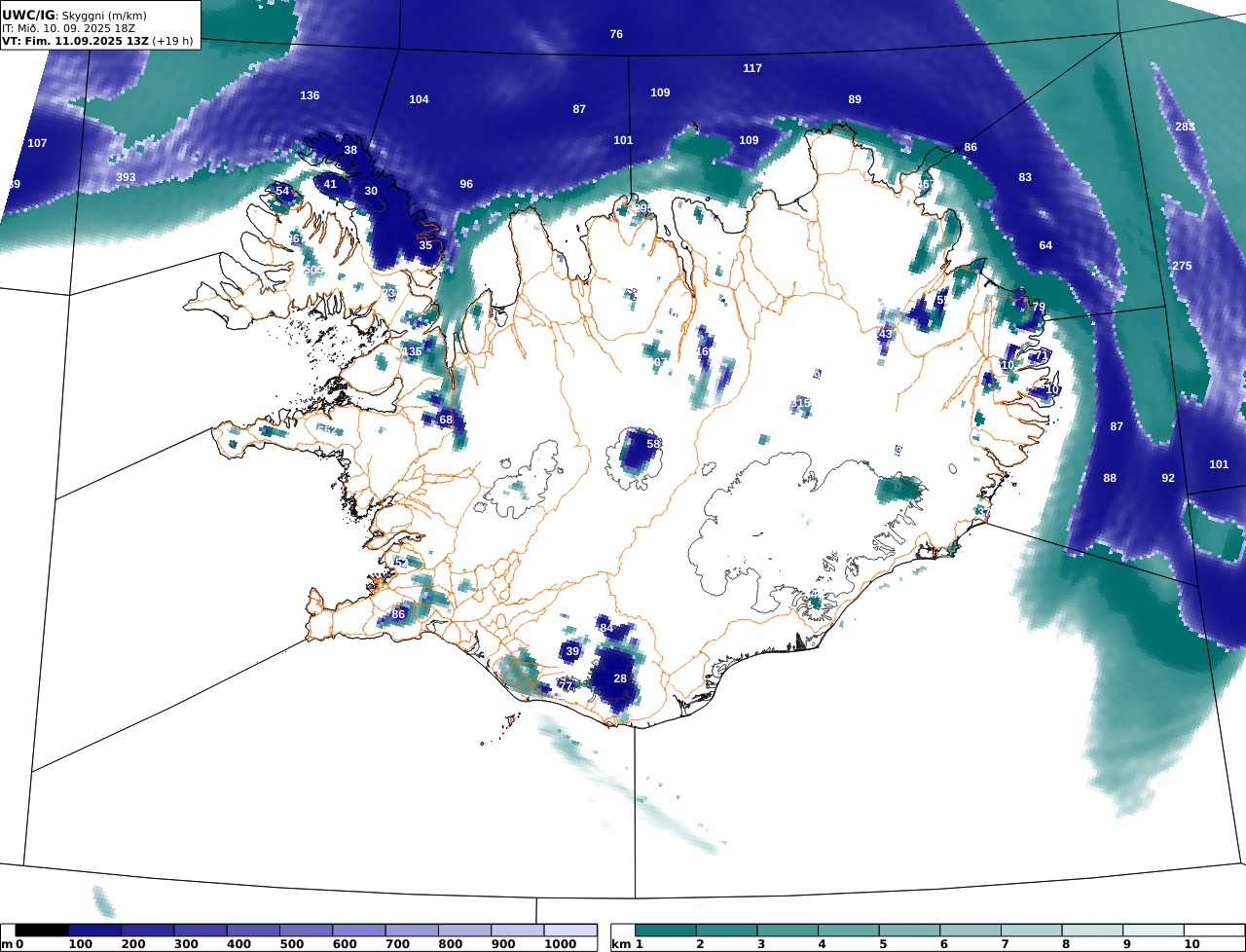Click the visibility value 38 in Westfjords

pyautogui.click(x=350, y=150)
